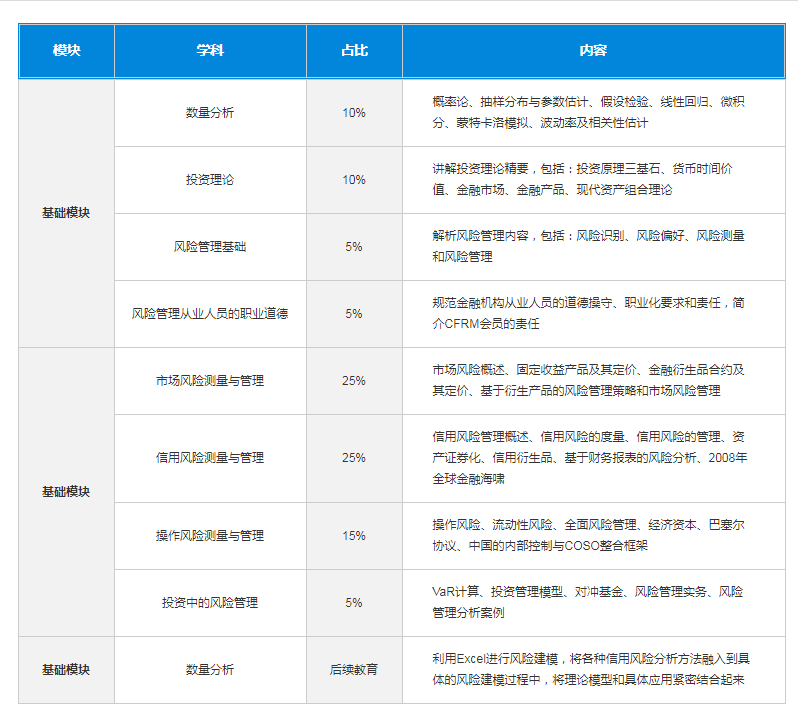This screenshot has width=798, height=714.
Task: Click the content text starting with 利用Excel进行风险建模
Action: pyautogui.click(x=590, y=670)
